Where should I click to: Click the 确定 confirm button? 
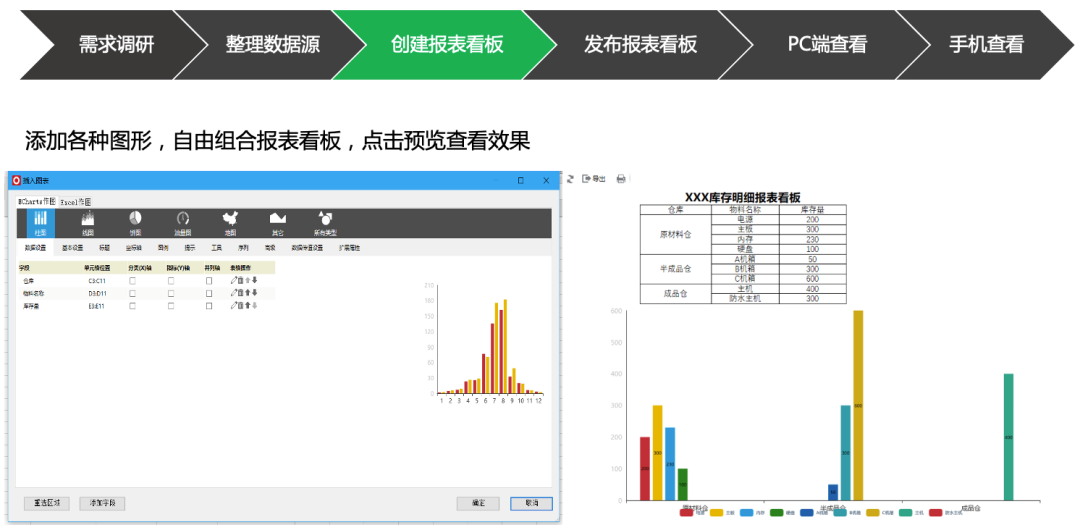[478, 503]
